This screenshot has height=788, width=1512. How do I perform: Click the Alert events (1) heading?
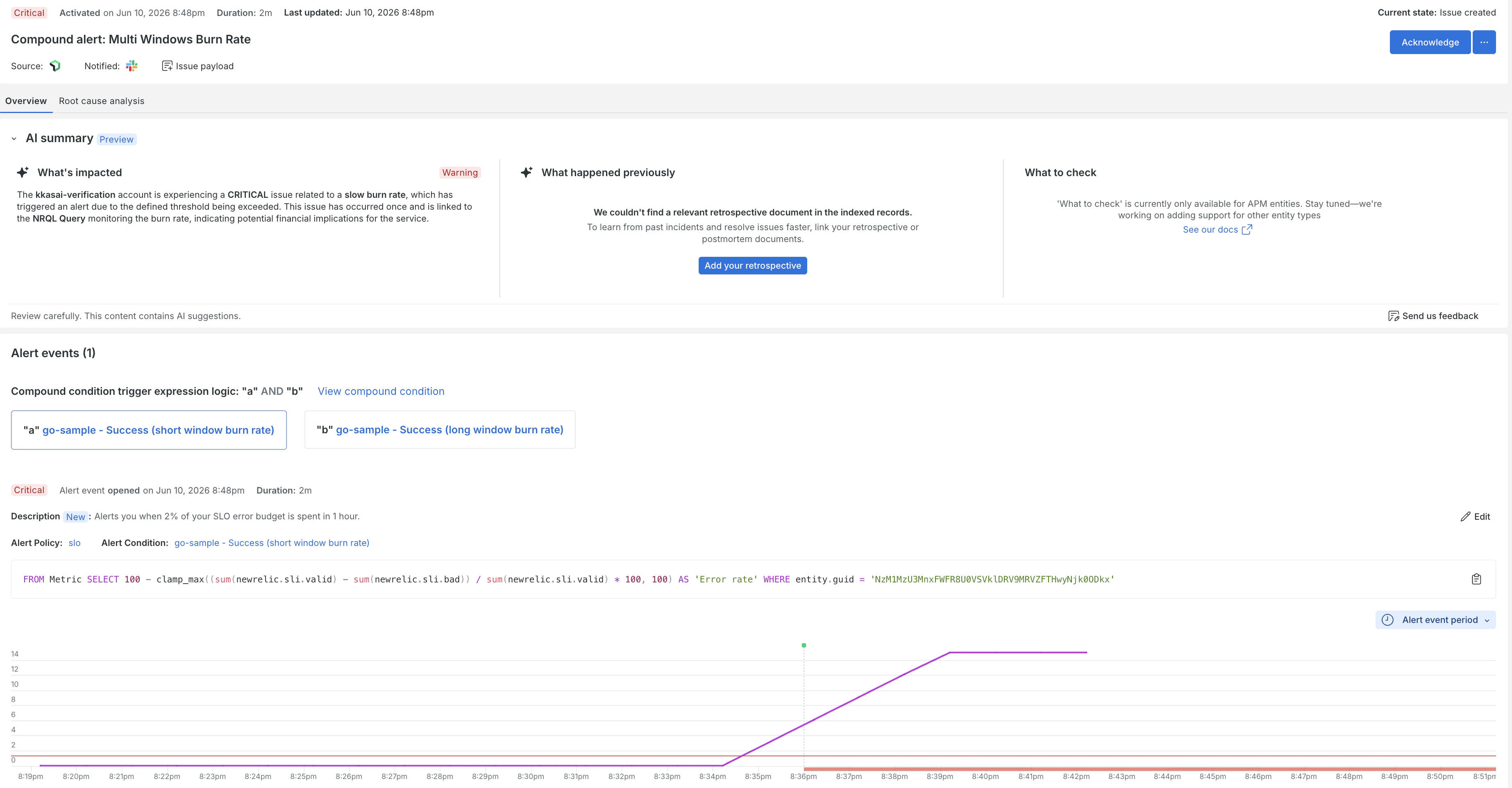click(x=53, y=353)
